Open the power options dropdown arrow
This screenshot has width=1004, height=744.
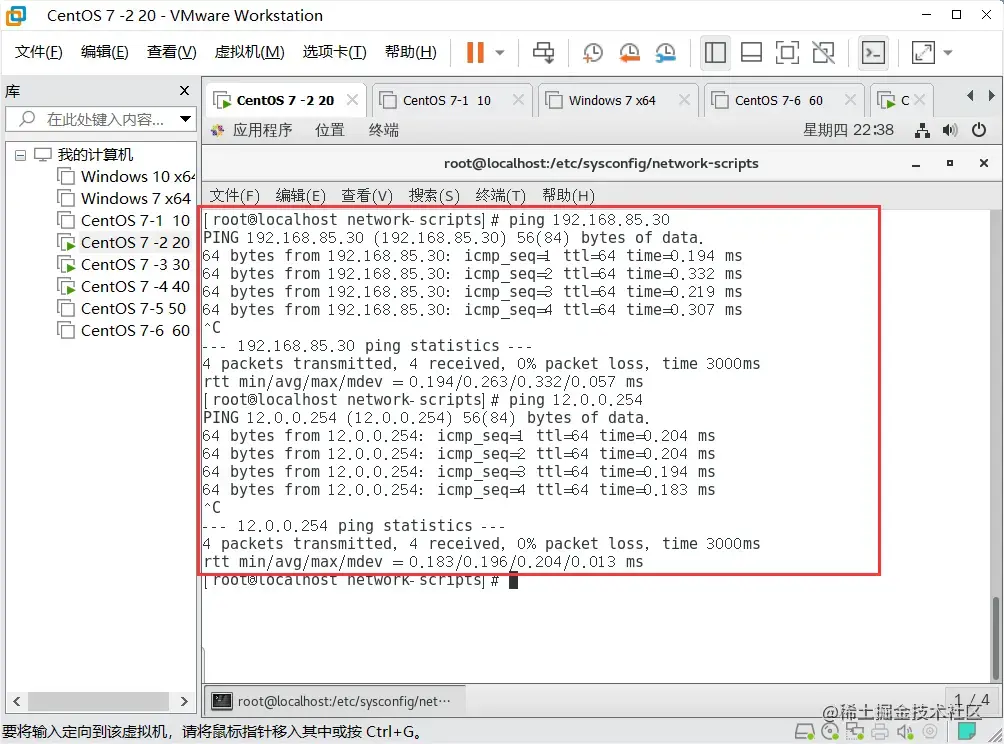coord(500,53)
